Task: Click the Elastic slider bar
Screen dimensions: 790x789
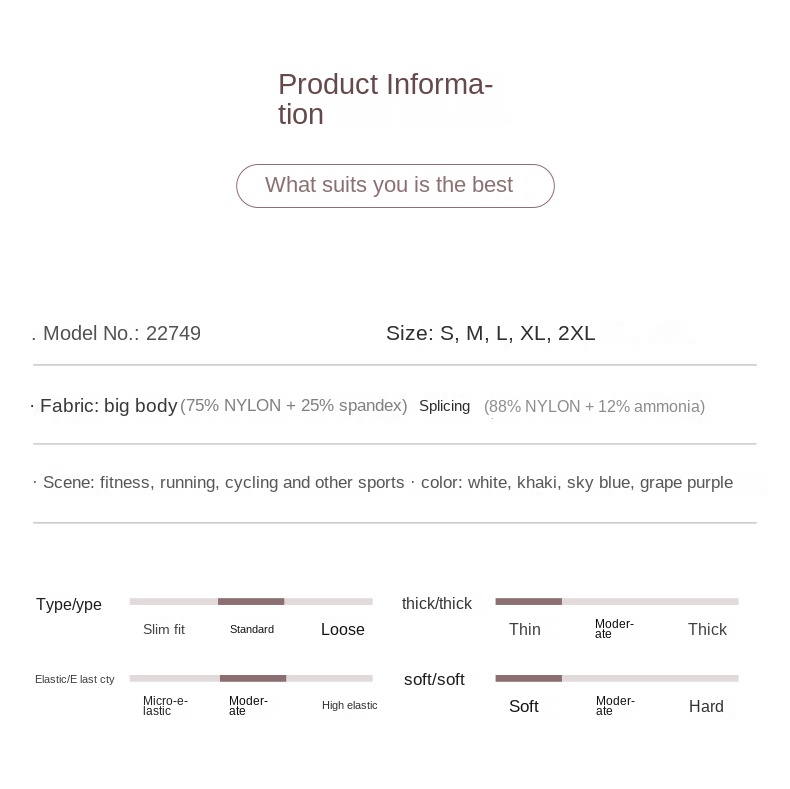Action: click(251, 678)
